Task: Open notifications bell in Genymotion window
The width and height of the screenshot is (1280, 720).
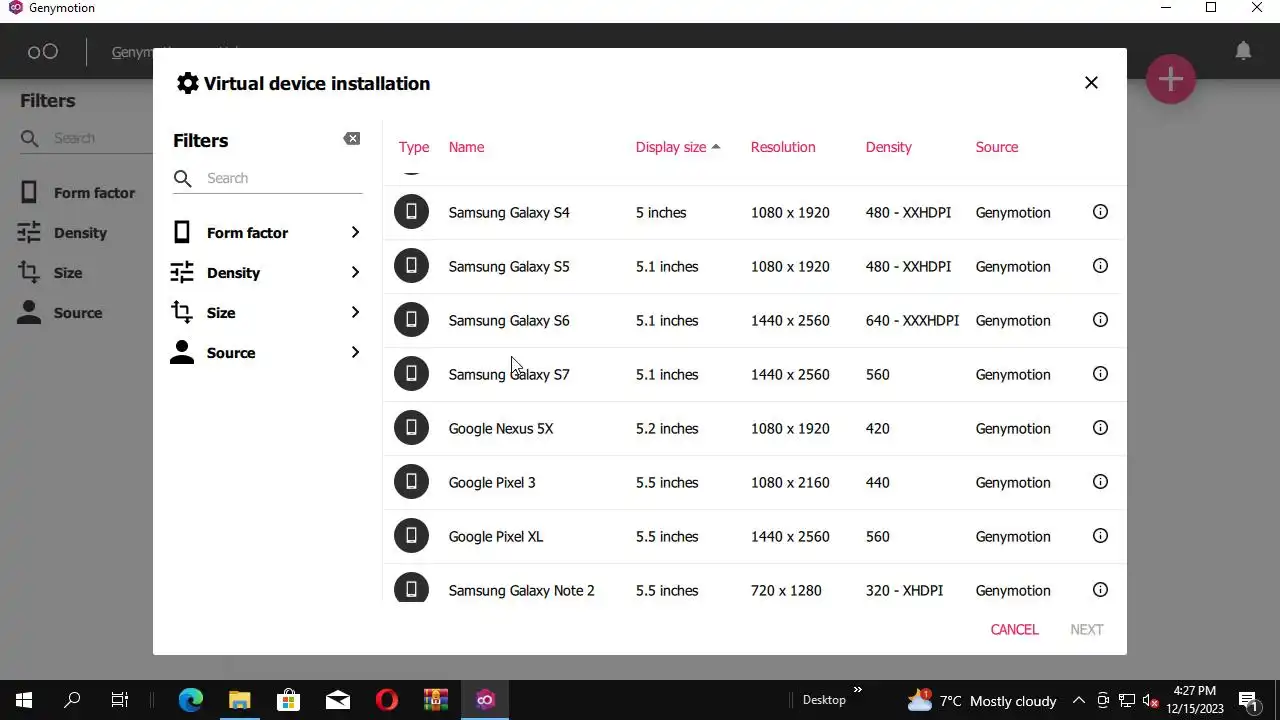Action: [1243, 51]
